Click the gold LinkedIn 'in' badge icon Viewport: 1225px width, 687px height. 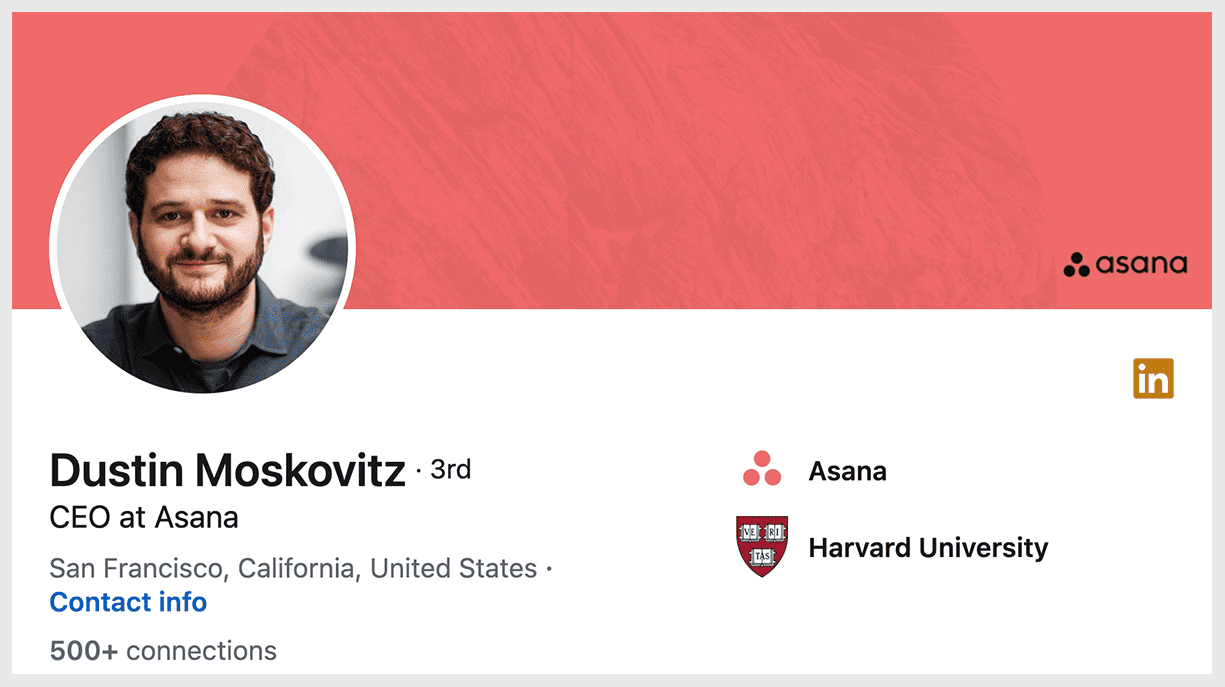pyautogui.click(x=1153, y=378)
